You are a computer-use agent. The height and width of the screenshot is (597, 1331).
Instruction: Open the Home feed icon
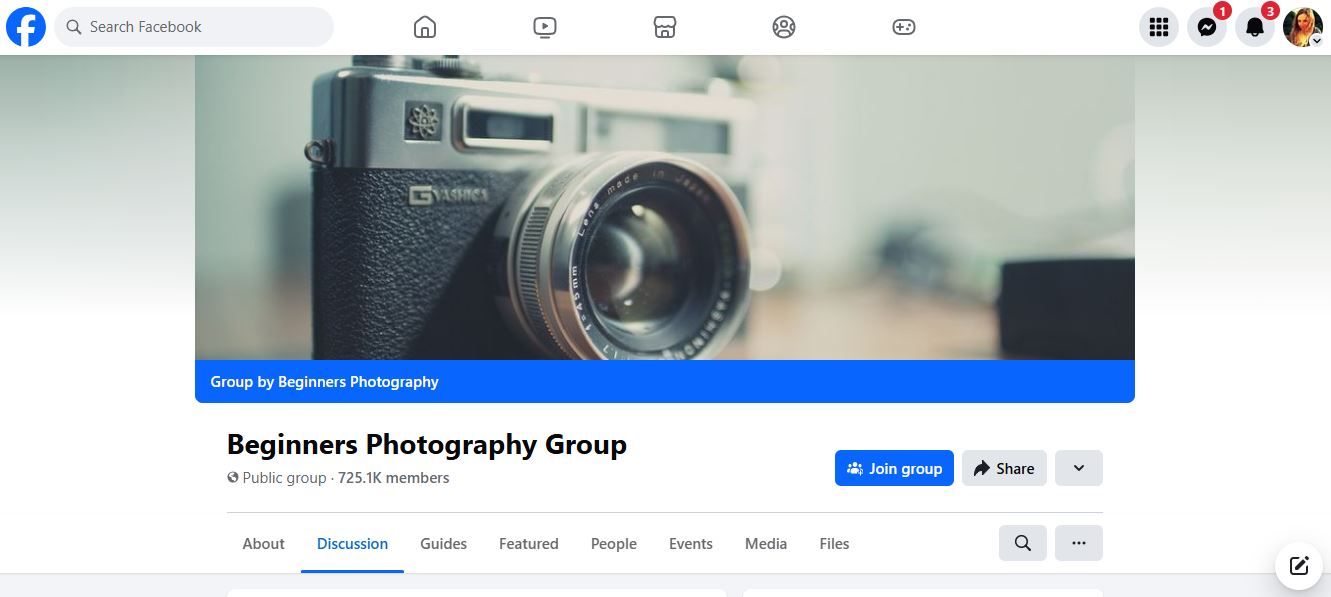[424, 27]
